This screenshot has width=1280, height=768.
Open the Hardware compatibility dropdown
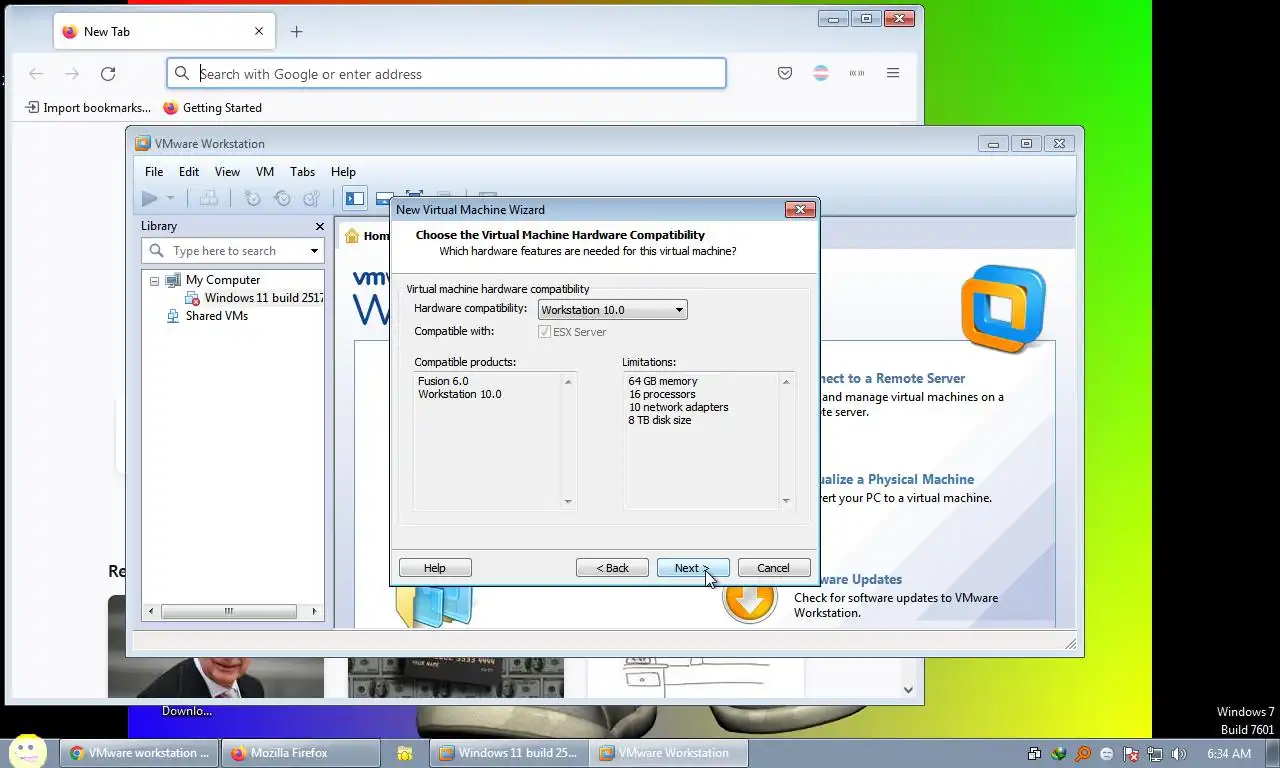coord(612,310)
